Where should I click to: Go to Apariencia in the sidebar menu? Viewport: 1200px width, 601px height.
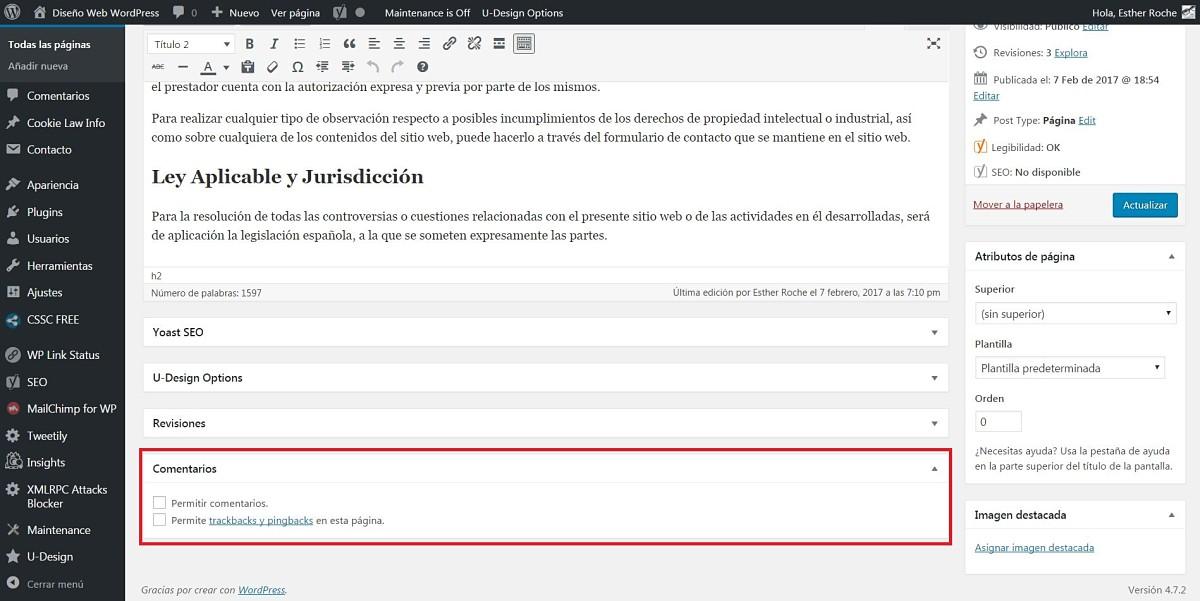click(52, 185)
